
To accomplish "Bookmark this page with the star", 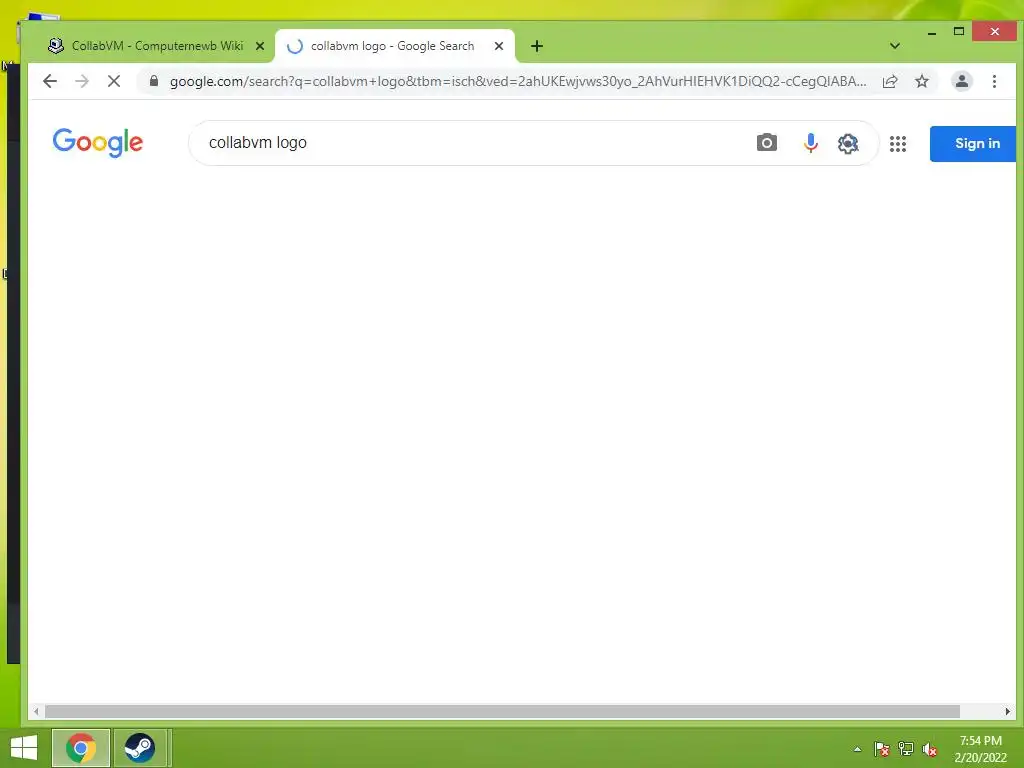I will coord(921,81).
